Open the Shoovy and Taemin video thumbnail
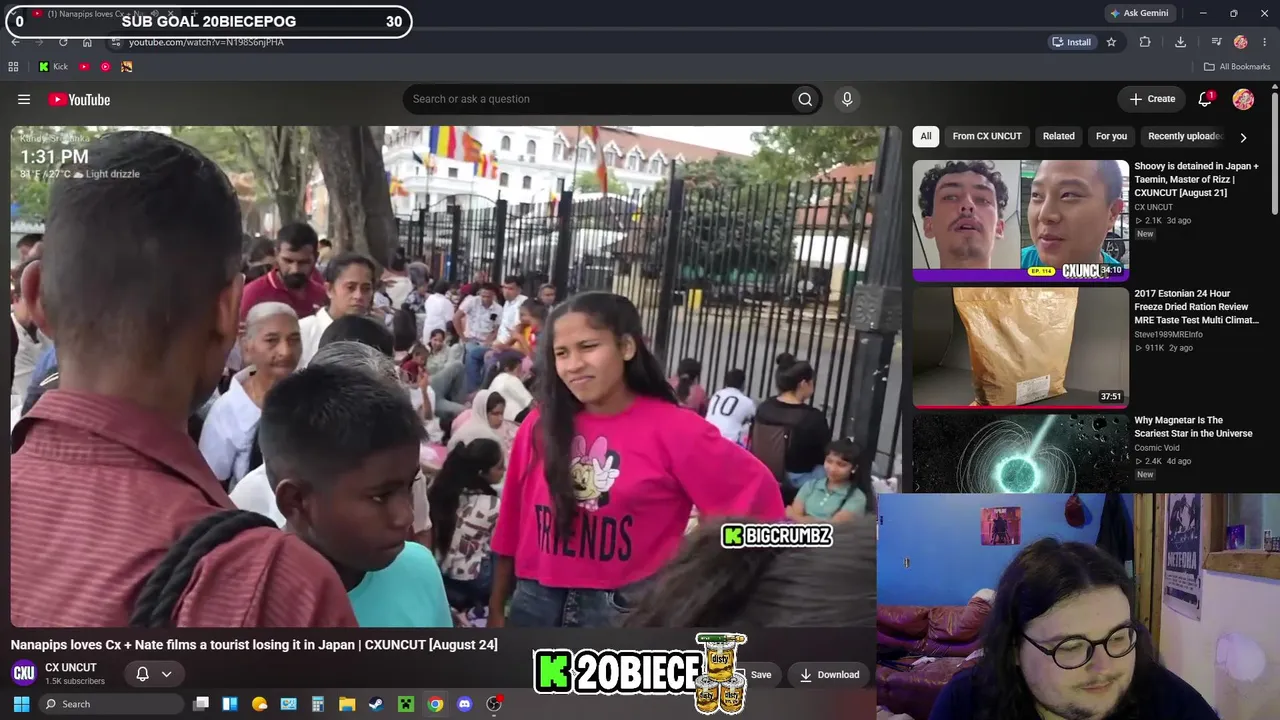1280x720 pixels. tap(1020, 221)
